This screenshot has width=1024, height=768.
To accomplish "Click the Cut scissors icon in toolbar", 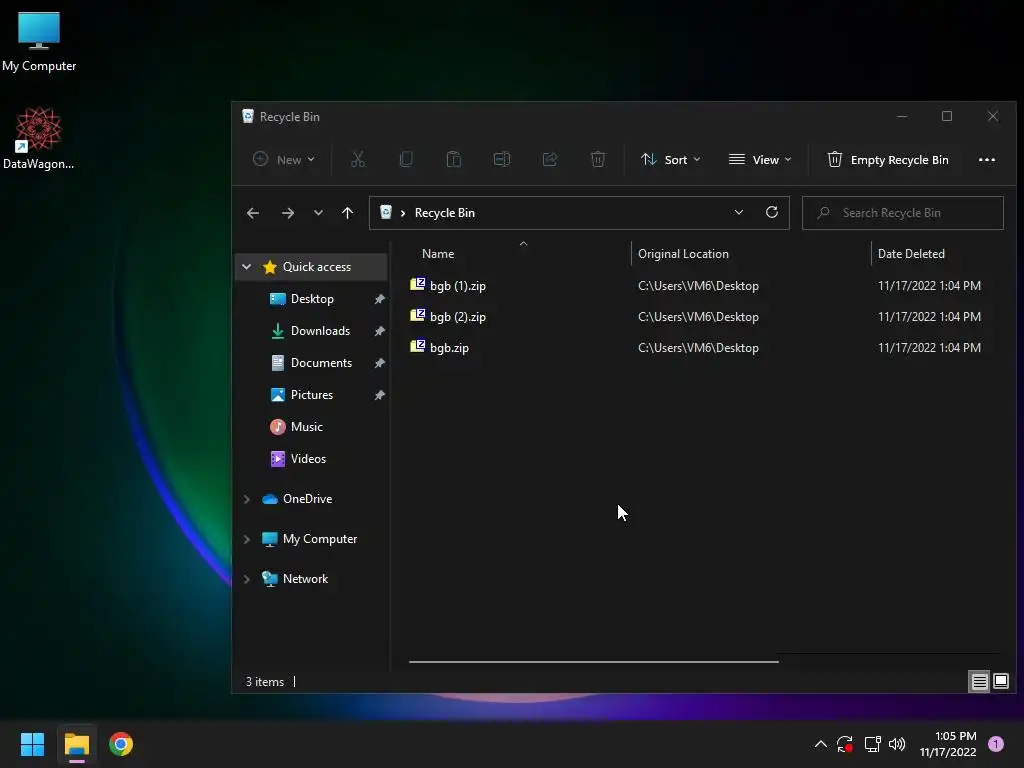I will pyautogui.click(x=358, y=159).
